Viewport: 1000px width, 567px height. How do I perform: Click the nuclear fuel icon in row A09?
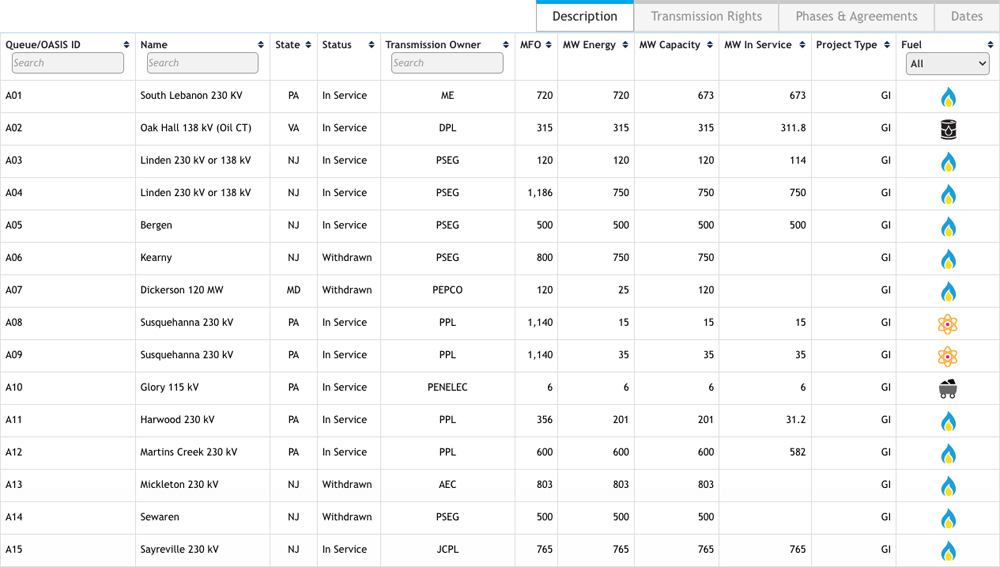[x=947, y=356]
